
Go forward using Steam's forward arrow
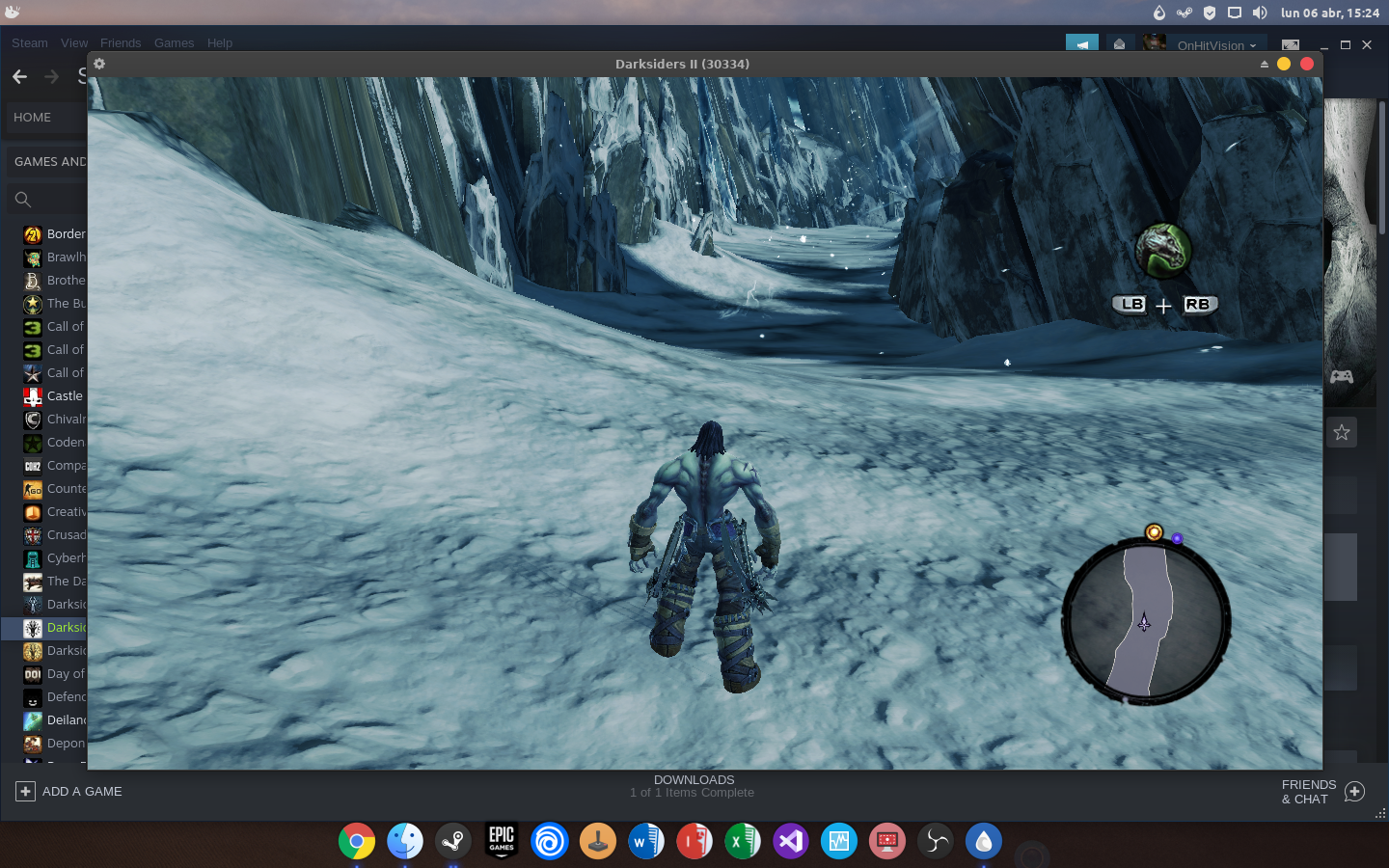51,76
